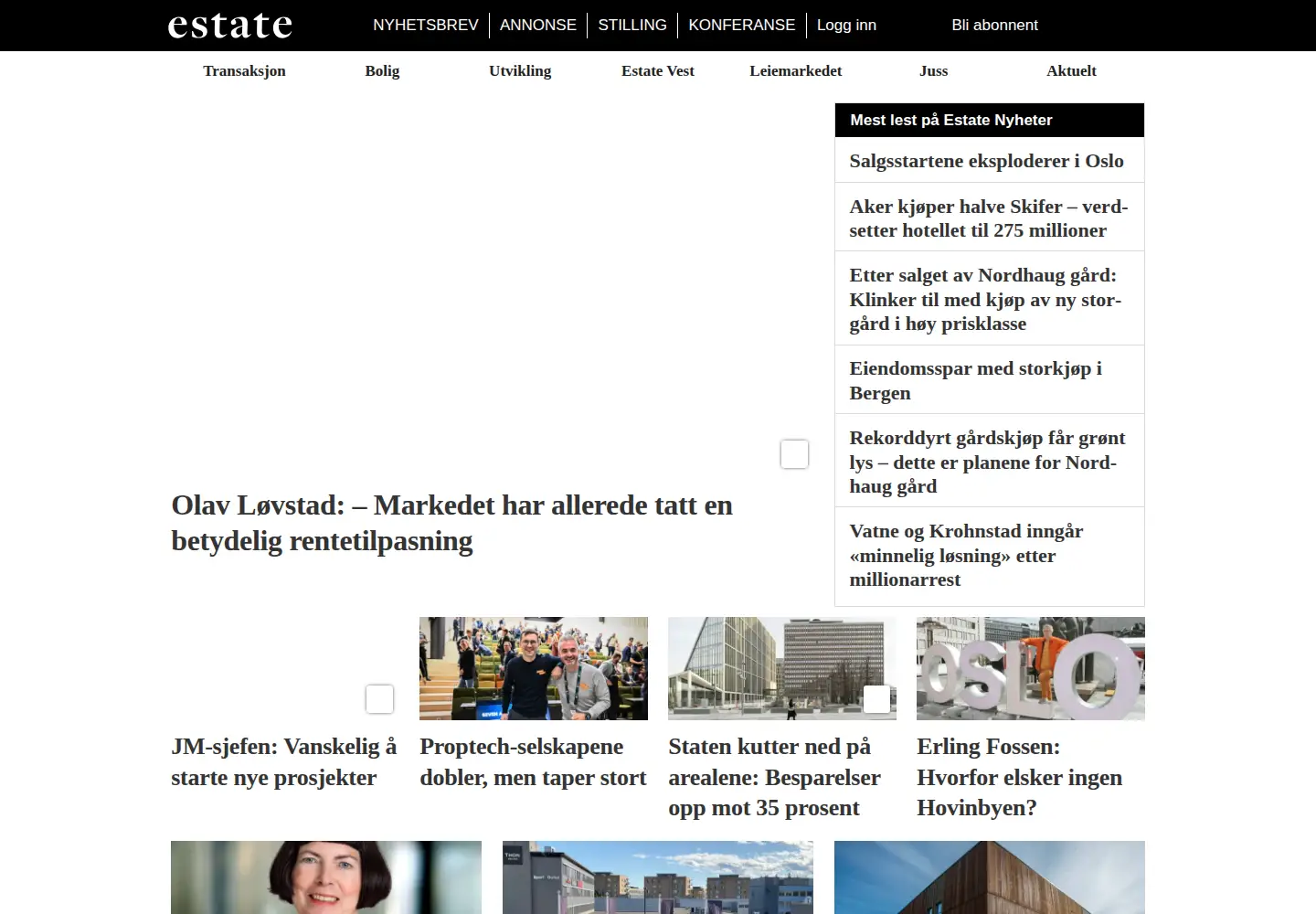Viewport: 1316px width, 914px height.
Task: Click the white badge beside the Olav Løvstad headline
Action: (794, 454)
